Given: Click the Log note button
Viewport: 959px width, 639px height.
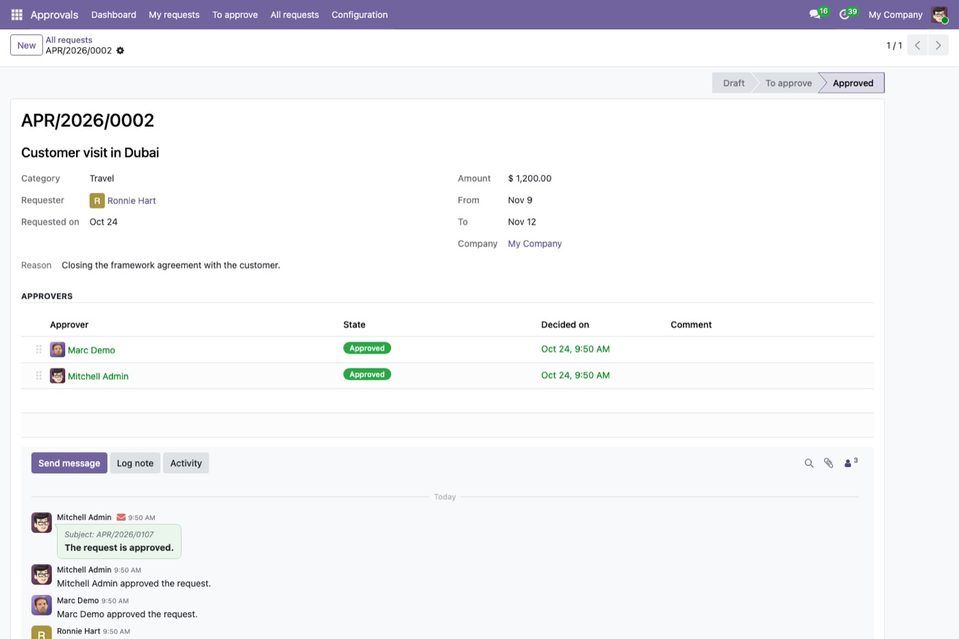Looking at the screenshot, I should tap(135, 464).
